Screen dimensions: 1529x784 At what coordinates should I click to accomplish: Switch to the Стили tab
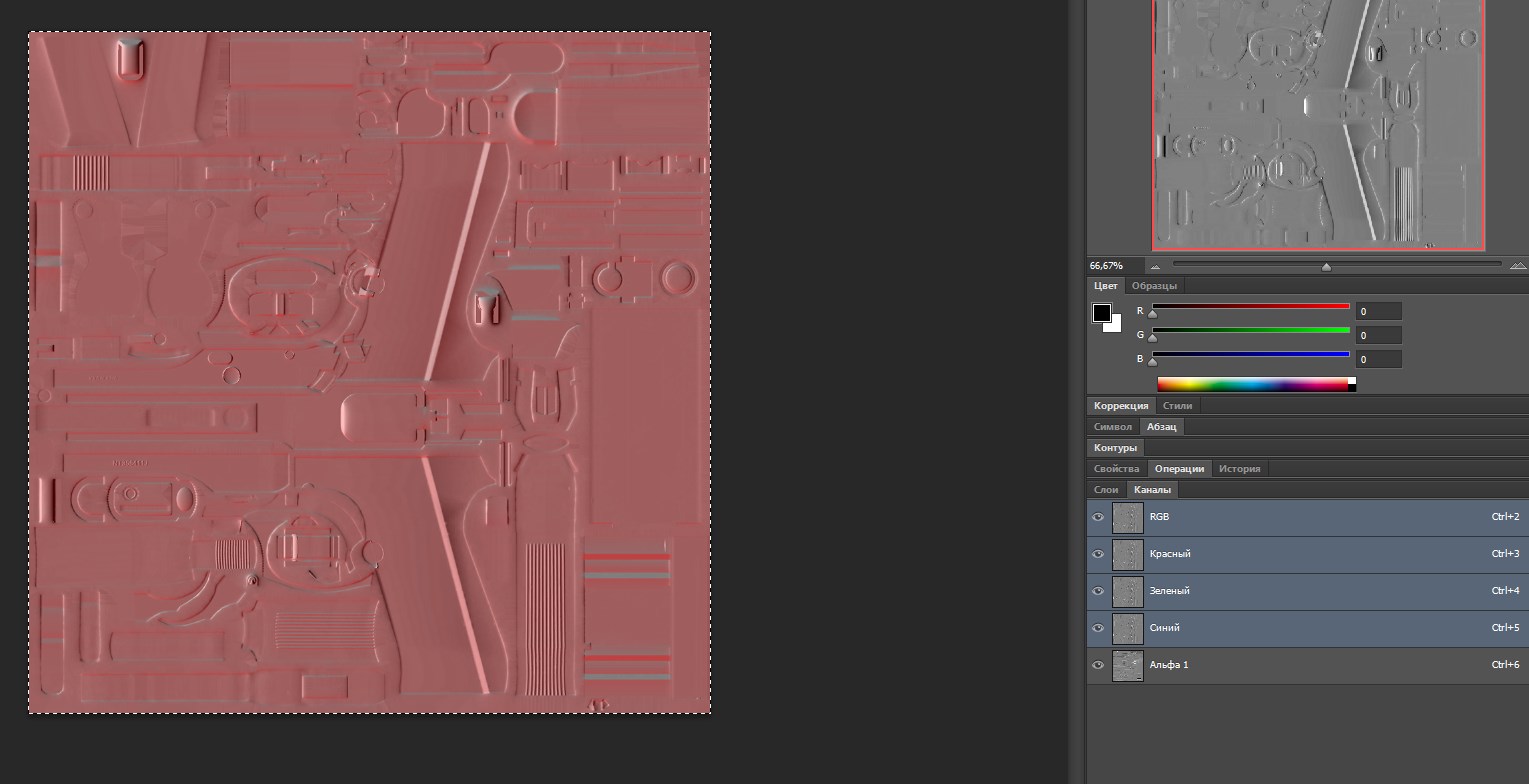(x=1177, y=406)
